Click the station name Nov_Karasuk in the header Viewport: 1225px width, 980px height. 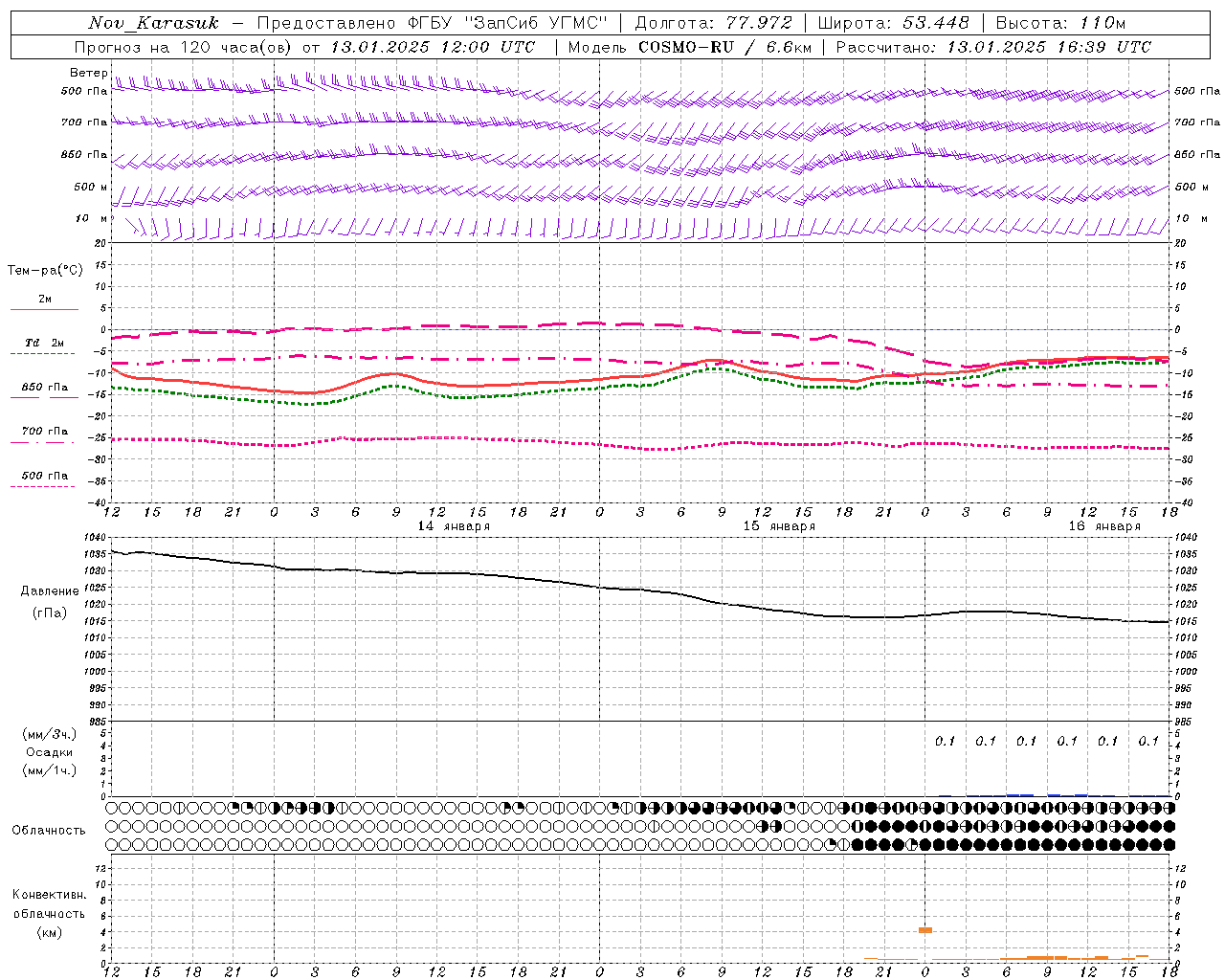click(153, 23)
